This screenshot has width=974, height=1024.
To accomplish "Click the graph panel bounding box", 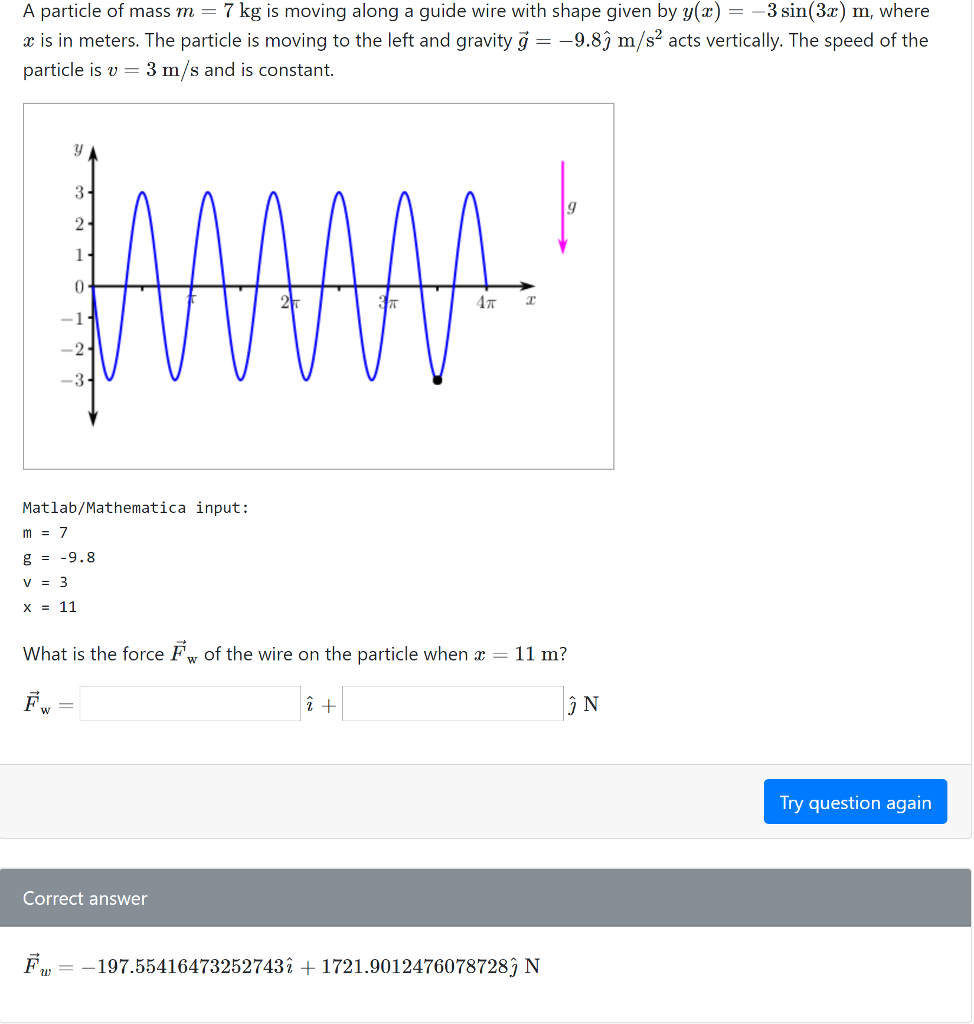I will click(x=318, y=285).
